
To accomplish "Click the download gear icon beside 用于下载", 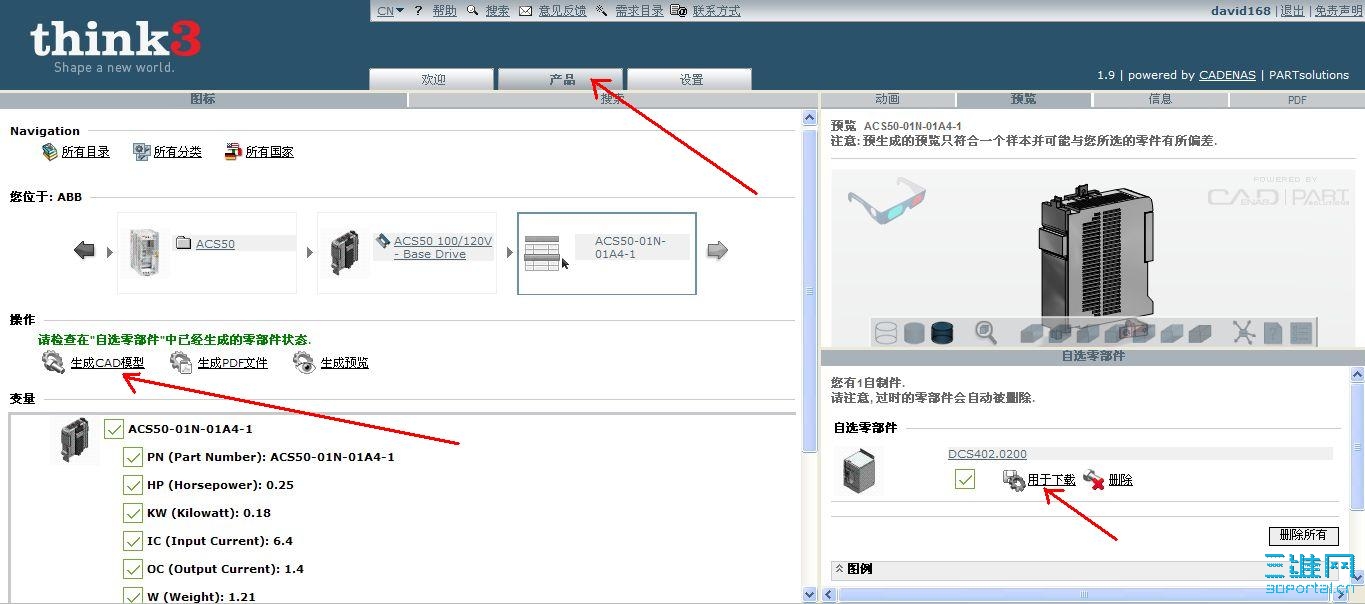I will [x=1014, y=480].
